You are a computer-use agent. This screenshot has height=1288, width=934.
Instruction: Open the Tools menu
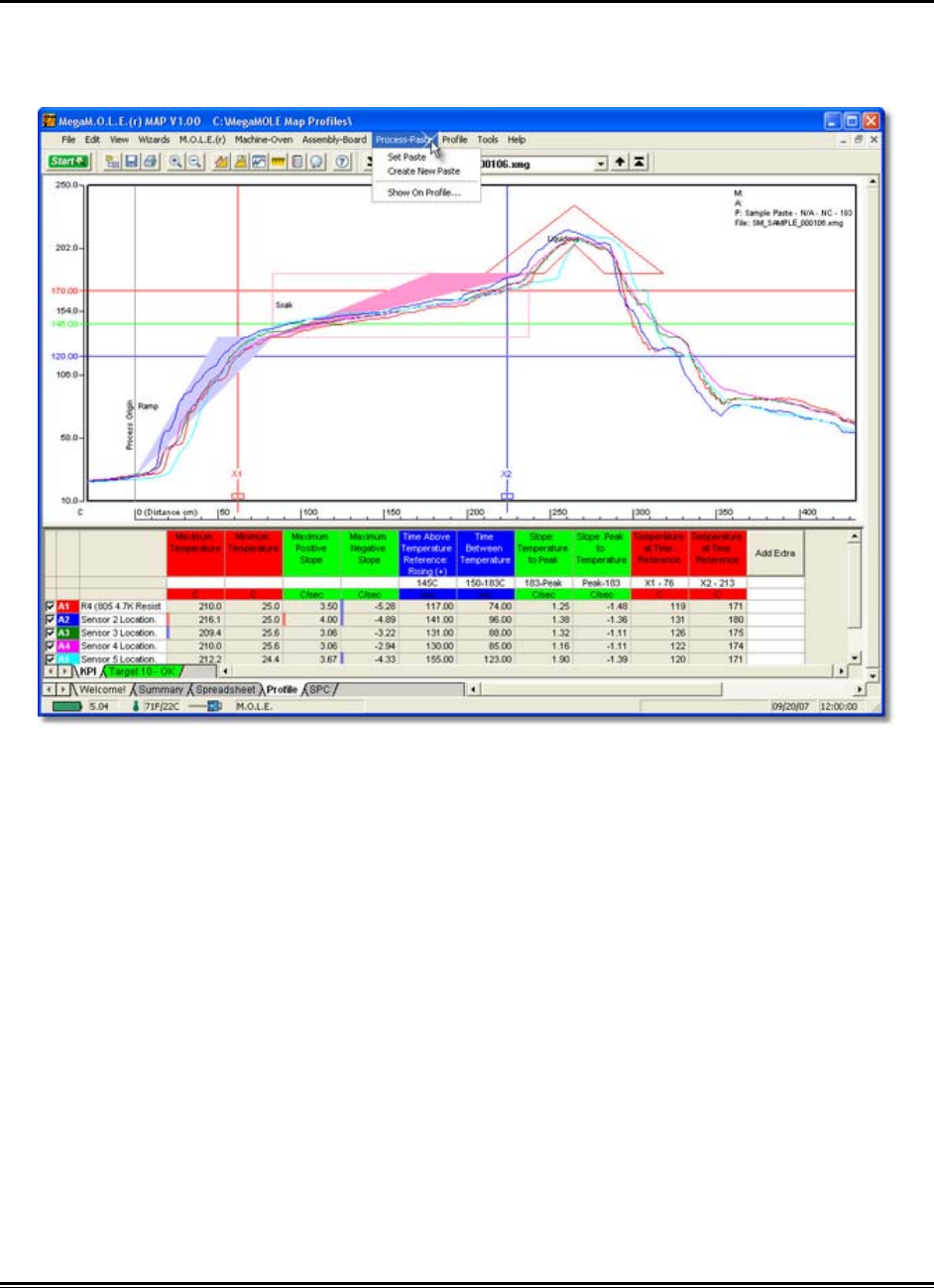(488, 140)
